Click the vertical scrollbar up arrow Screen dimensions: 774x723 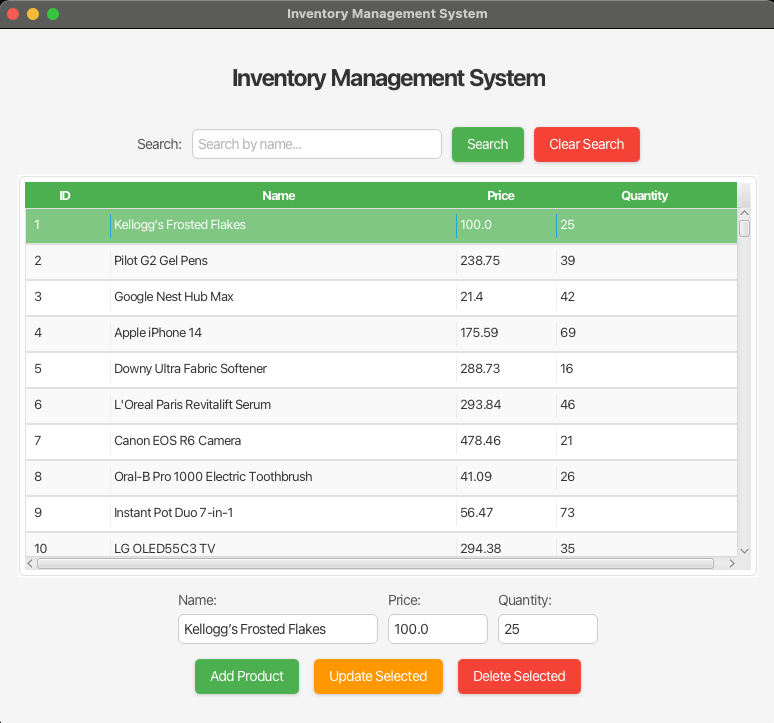(744, 213)
